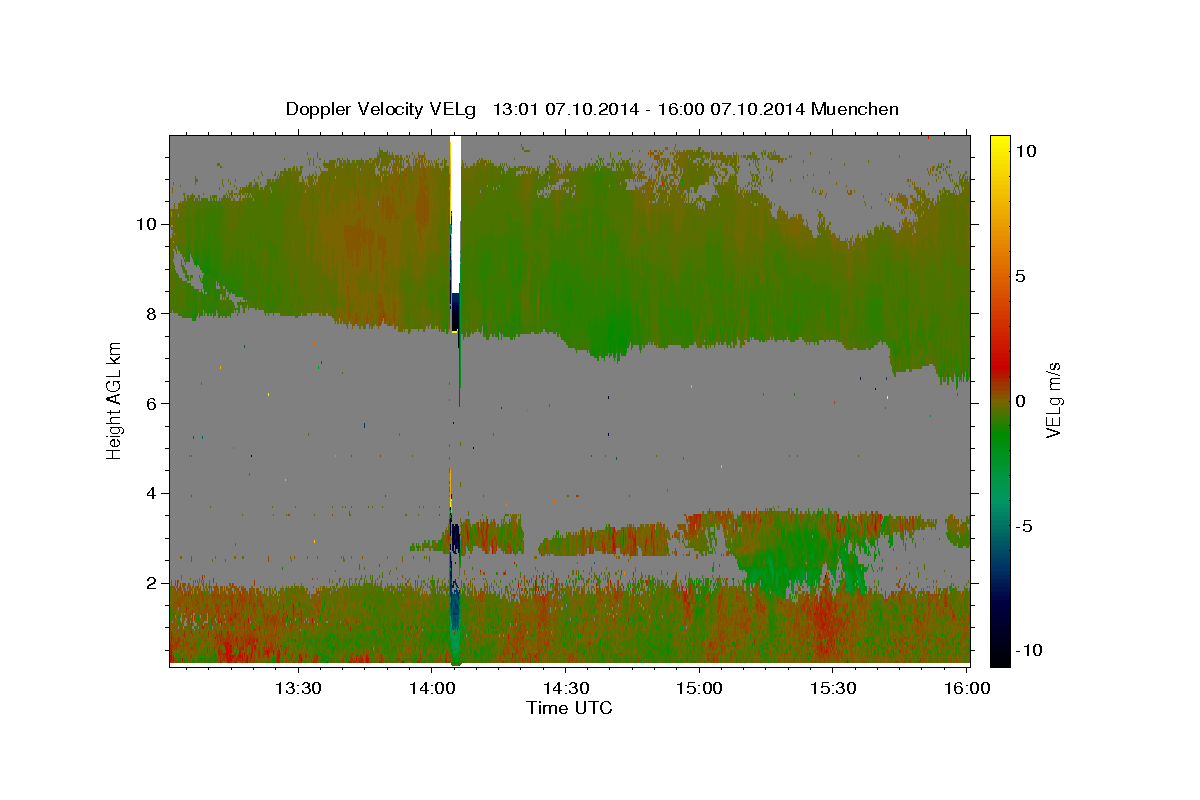Click the height axis label '2'
The image size is (1200, 800).
point(152,582)
